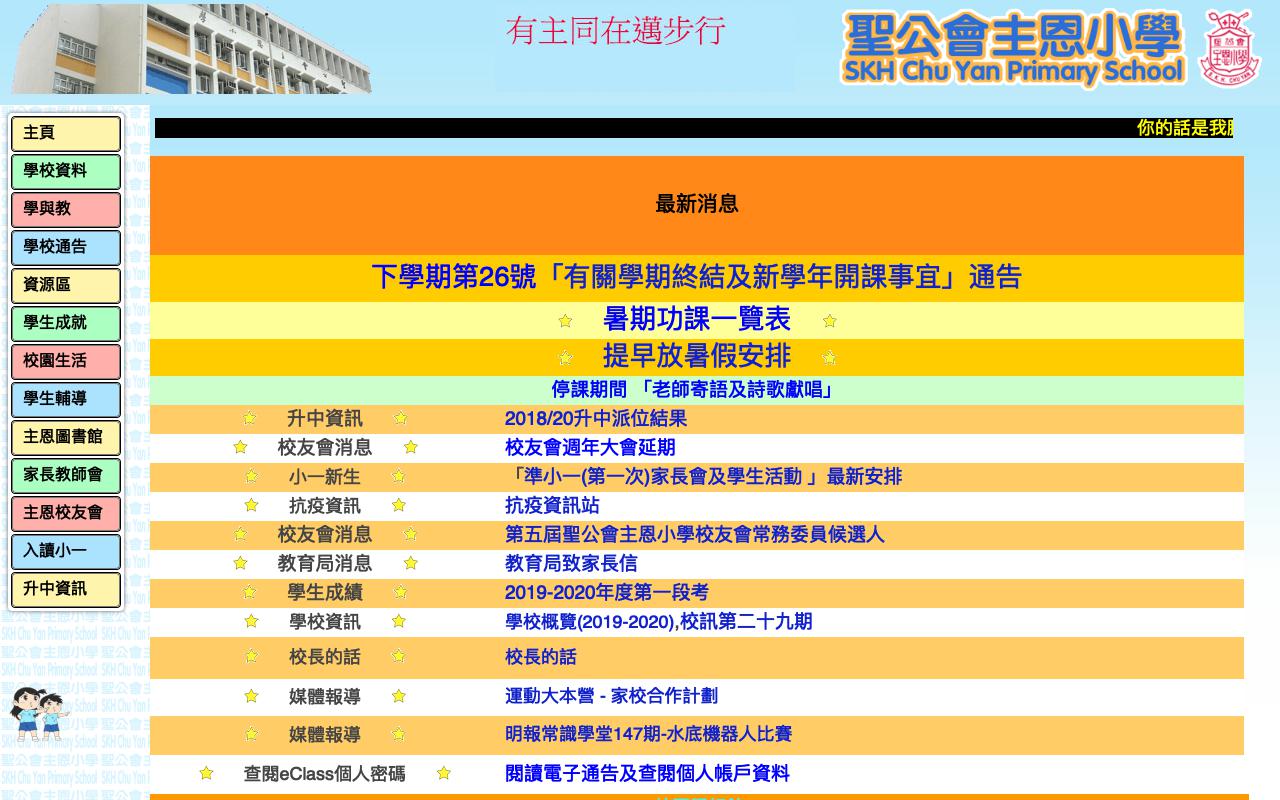The height and width of the screenshot is (800, 1280).
Task: Open the 學校通告 sidebar menu item
Action: [65, 247]
